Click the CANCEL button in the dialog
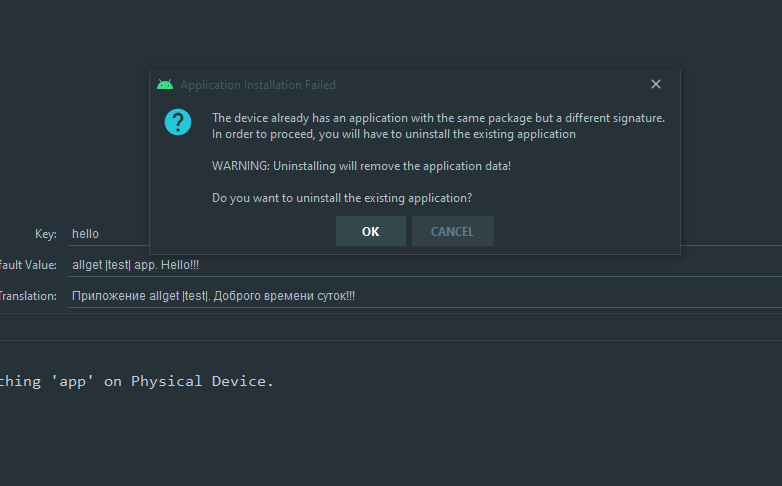This screenshot has height=486, width=782. tap(452, 231)
